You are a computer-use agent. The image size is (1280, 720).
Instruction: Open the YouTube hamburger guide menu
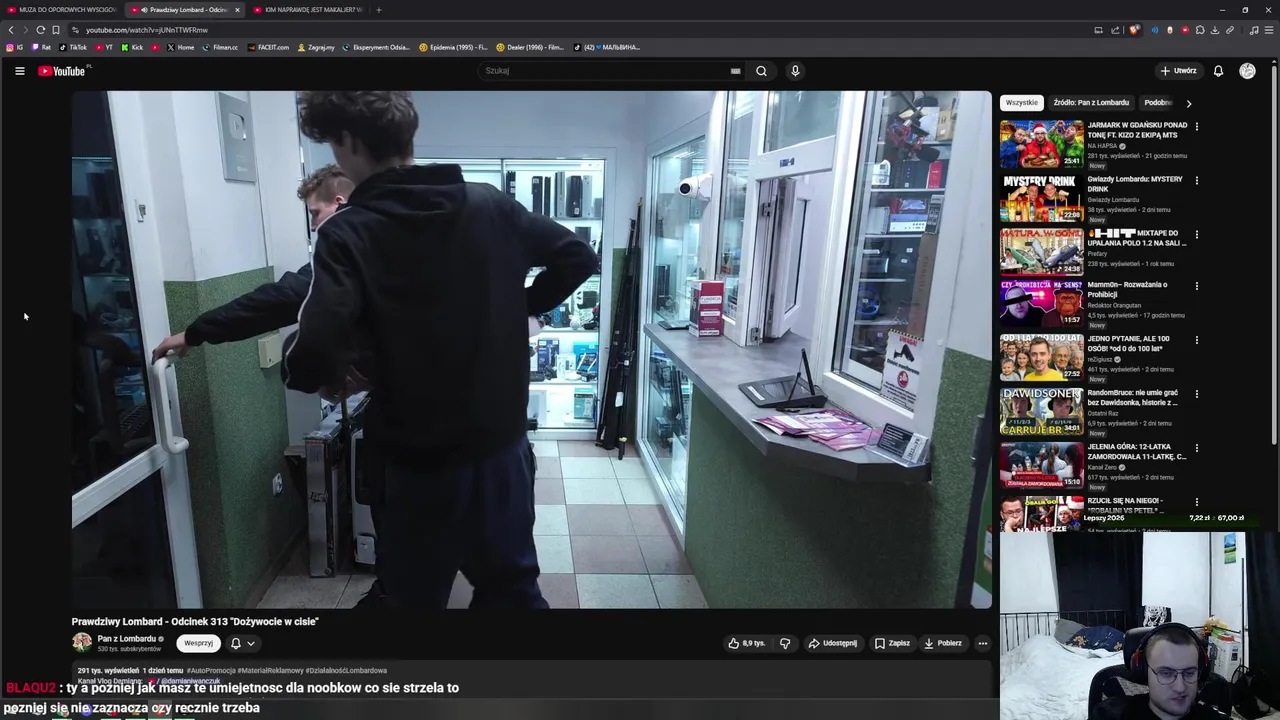tap(19, 71)
